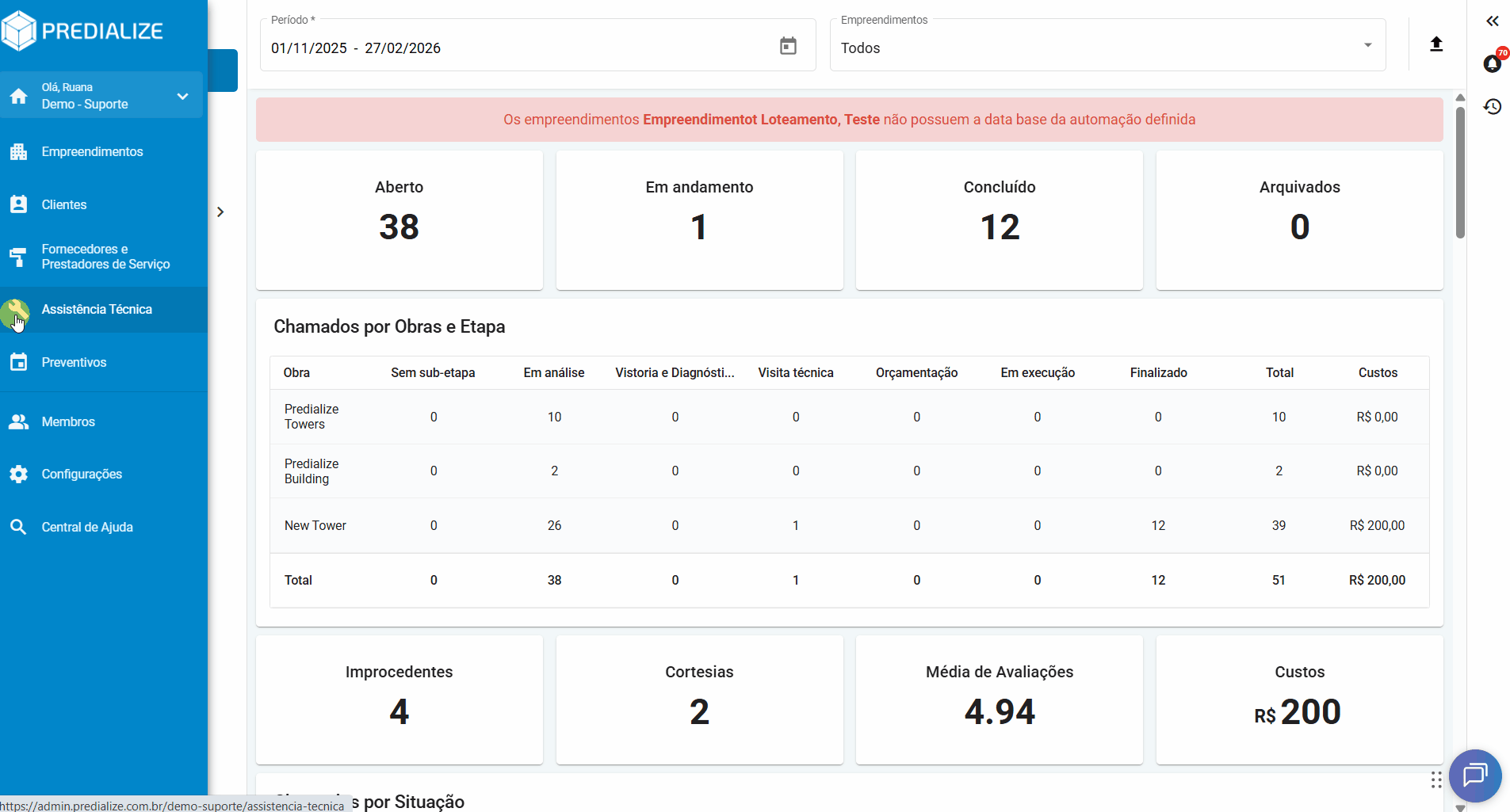Open the chat support bubble
Viewport: 1510px width, 812px height.
coord(1474,775)
